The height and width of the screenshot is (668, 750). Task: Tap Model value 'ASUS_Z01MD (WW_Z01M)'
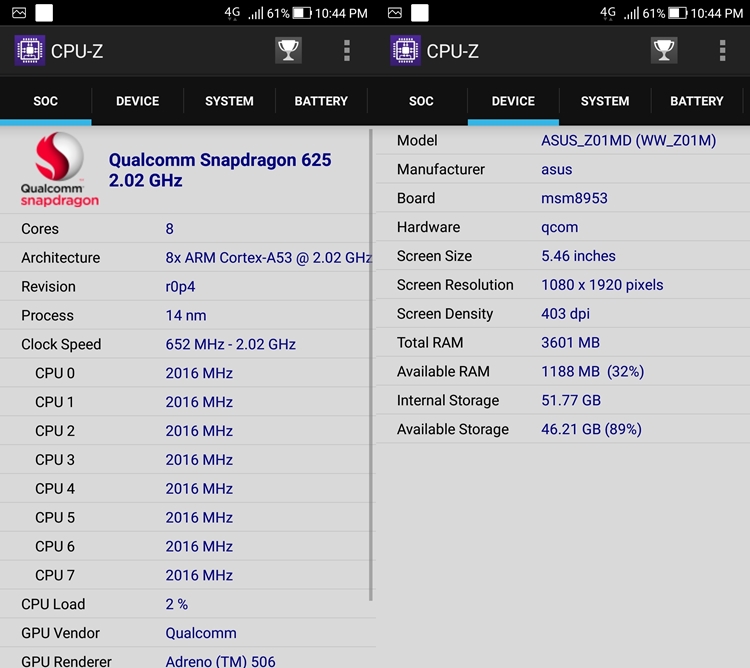629,140
